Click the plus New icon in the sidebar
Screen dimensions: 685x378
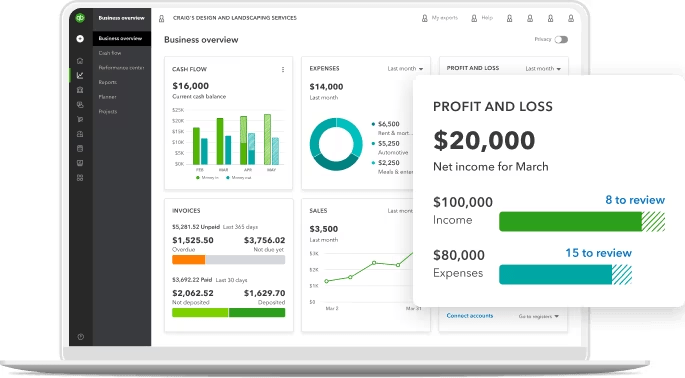coord(80,39)
